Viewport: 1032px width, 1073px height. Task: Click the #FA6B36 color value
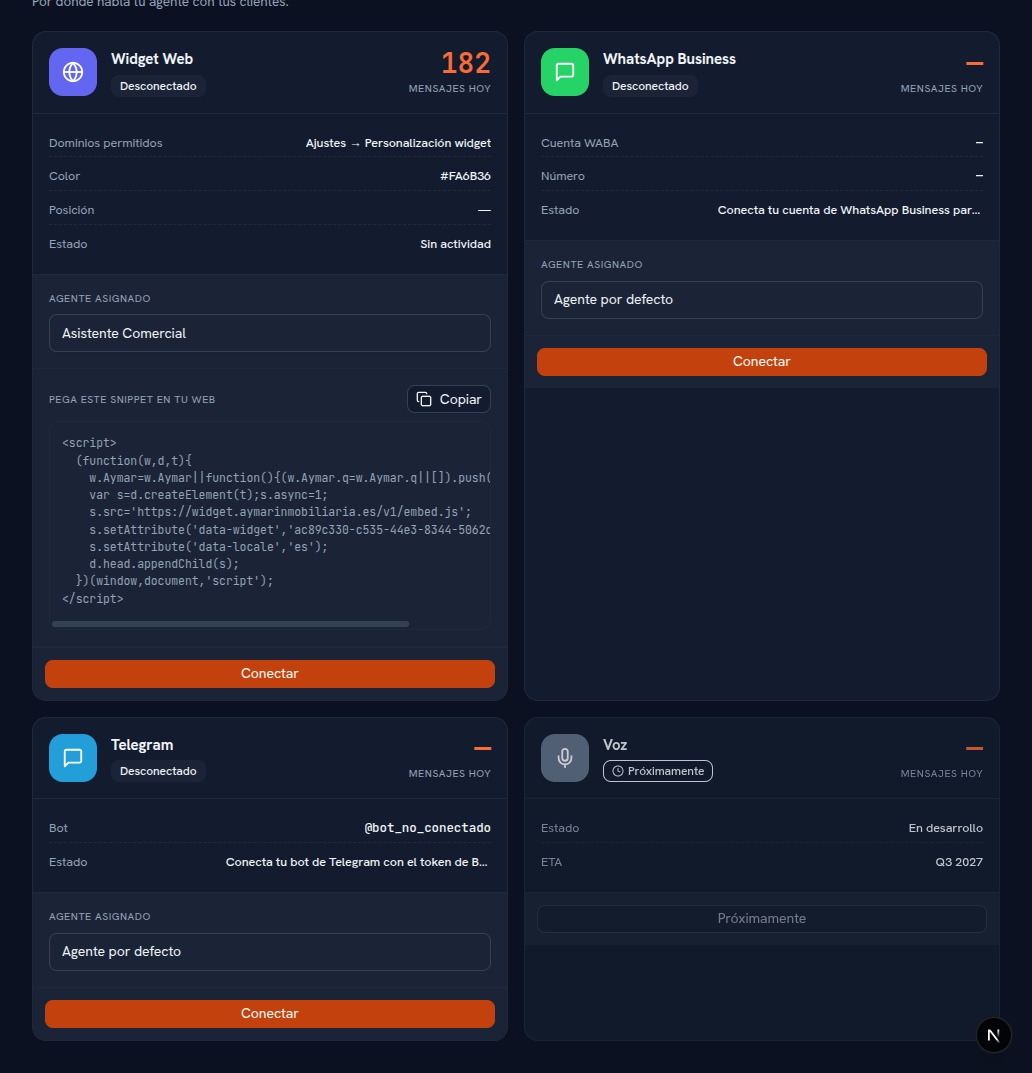coord(465,176)
